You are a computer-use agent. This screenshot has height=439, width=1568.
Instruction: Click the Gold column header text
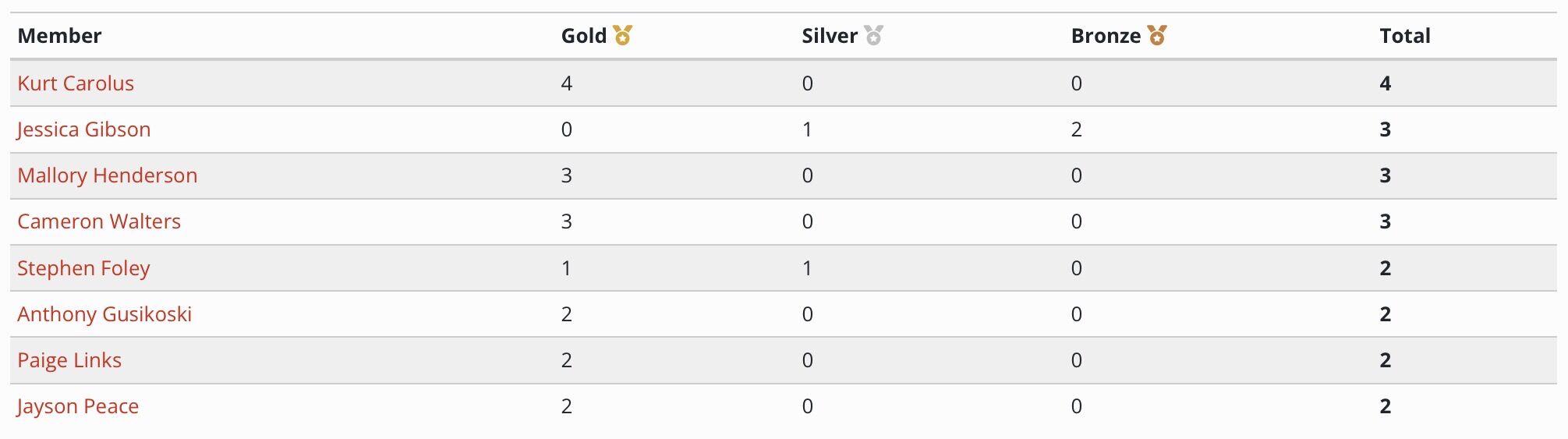tap(584, 36)
